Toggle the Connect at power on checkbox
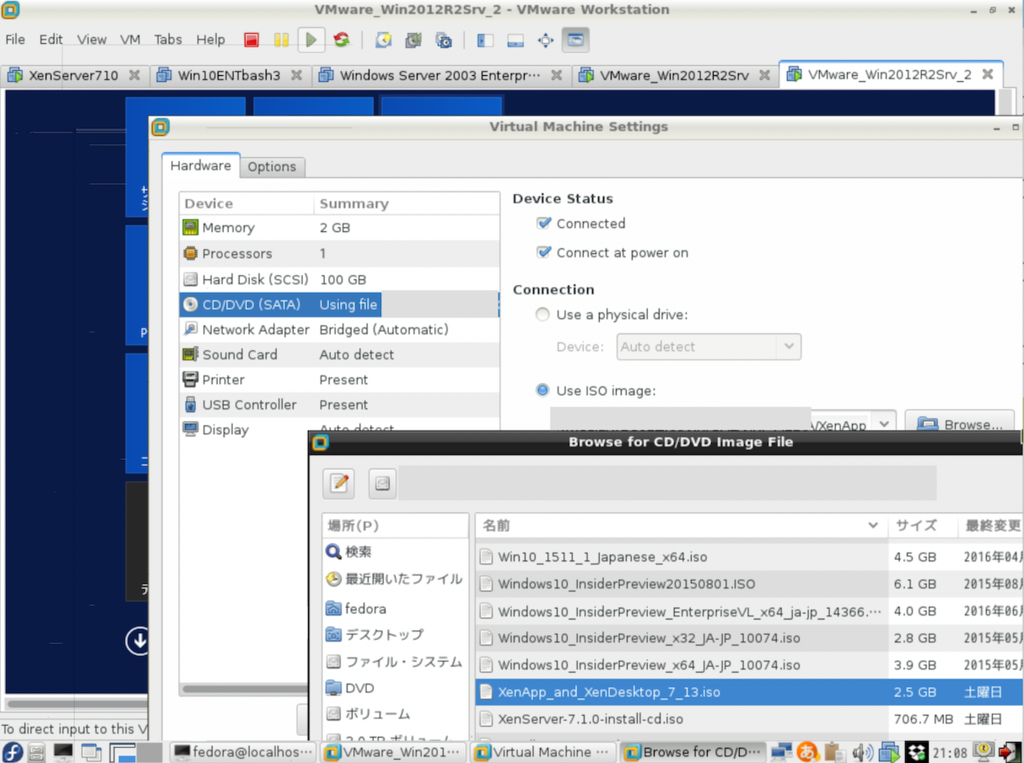 point(543,252)
